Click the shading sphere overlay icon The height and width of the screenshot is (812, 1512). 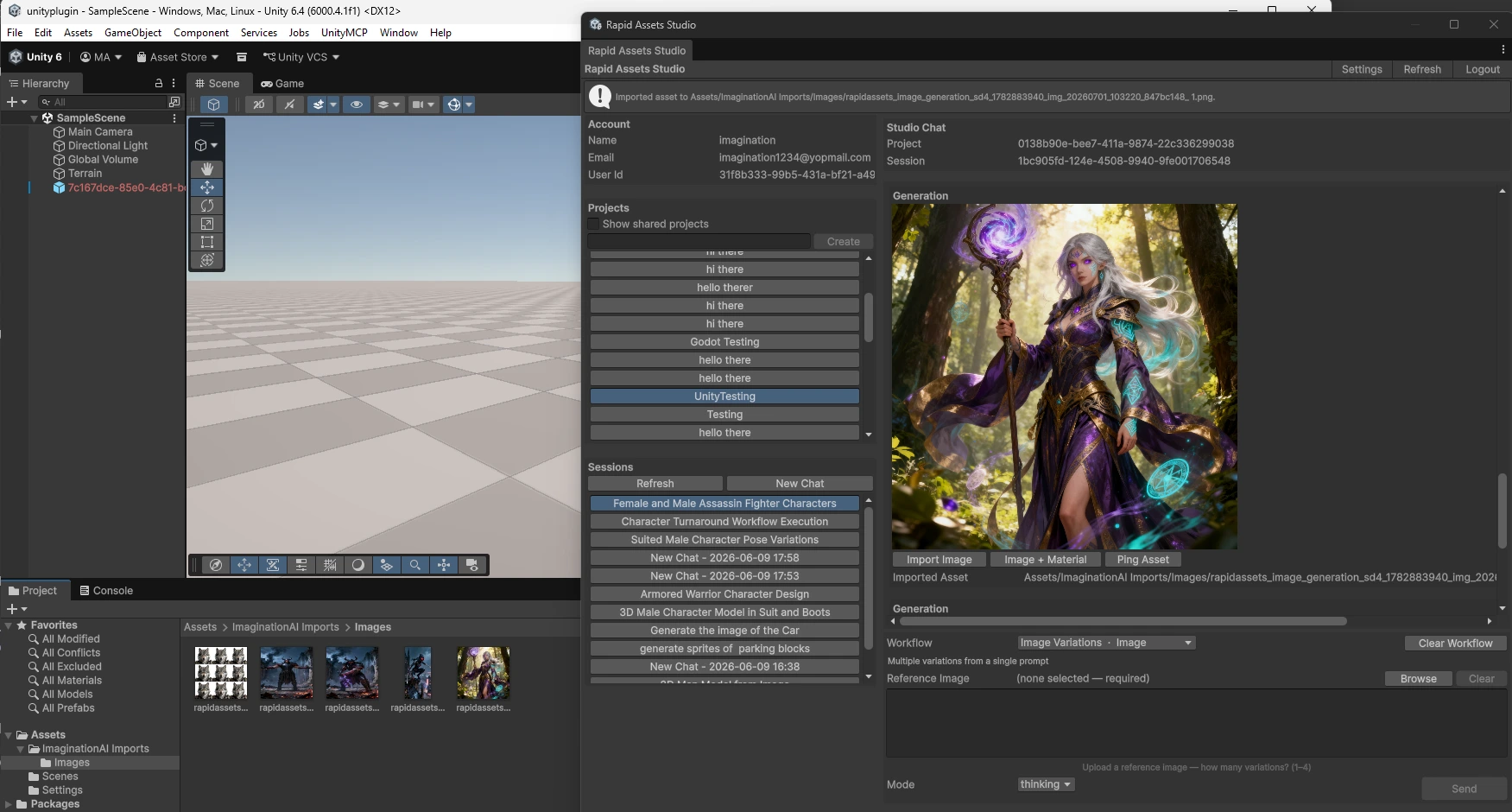[x=358, y=565]
